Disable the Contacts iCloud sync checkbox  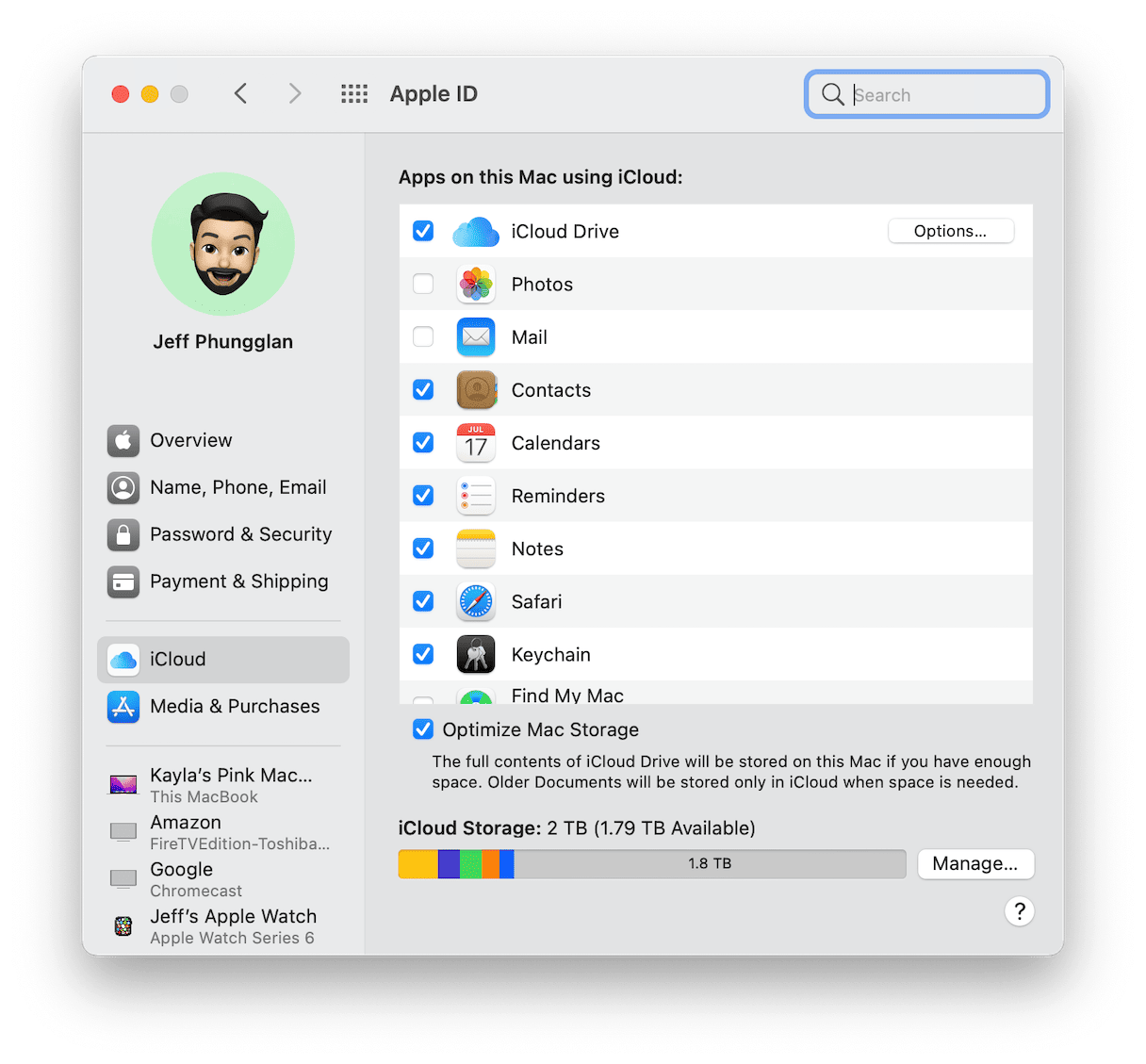pos(422,389)
